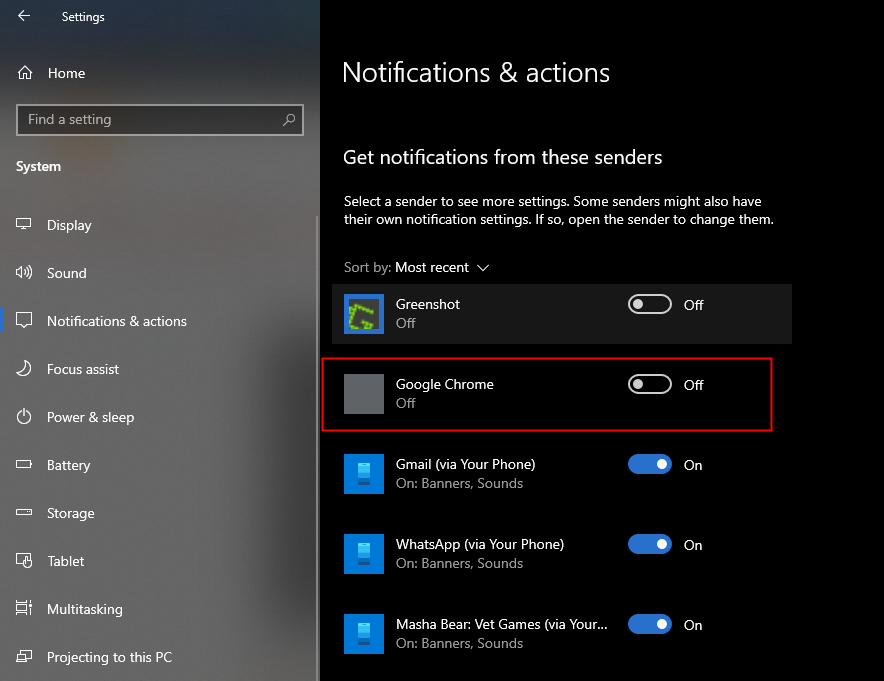Image resolution: width=884 pixels, height=681 pixels.
Task: Click the Storage drive icon
Action: (x=24, y=512)
